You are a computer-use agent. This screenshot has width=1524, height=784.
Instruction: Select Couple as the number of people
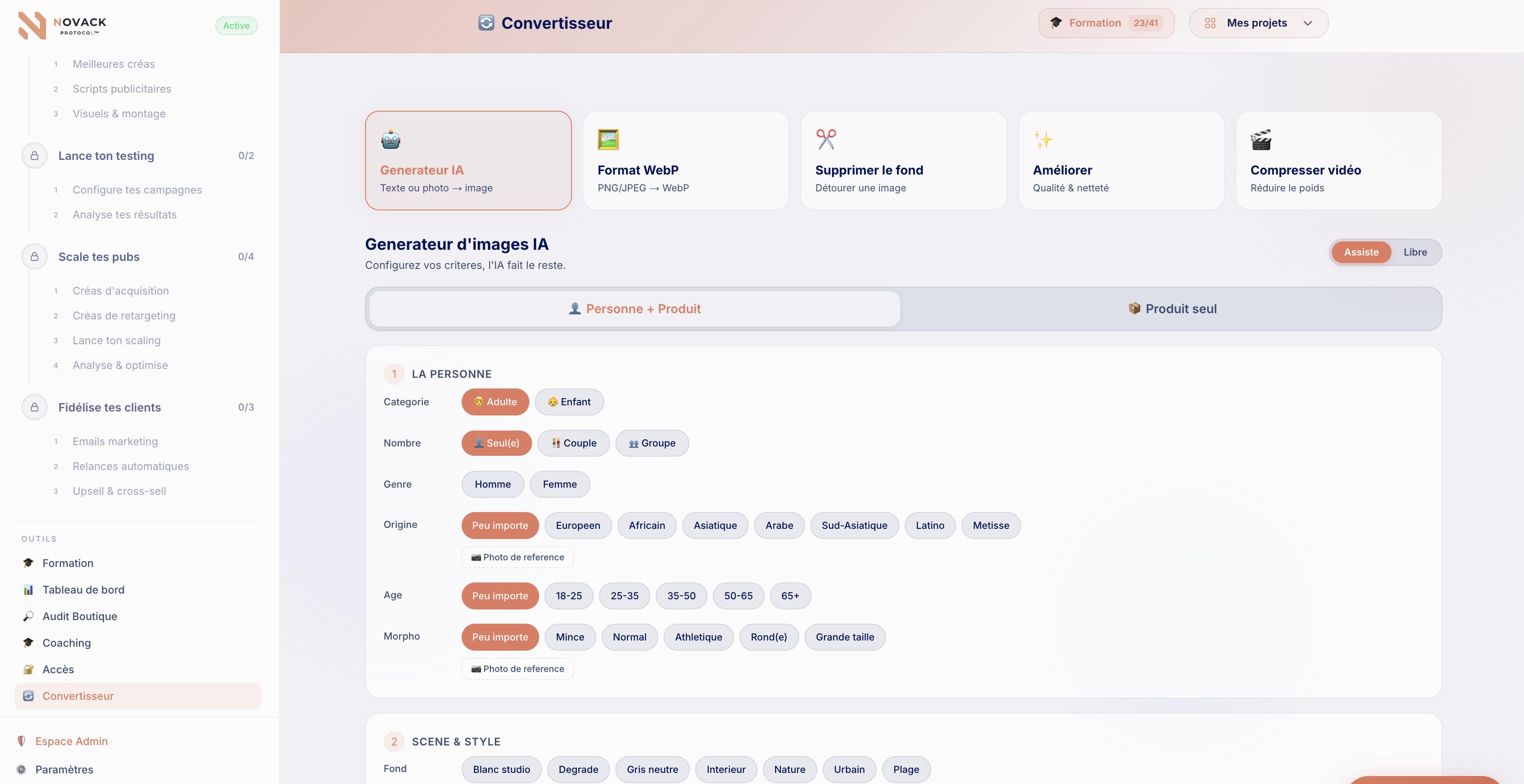(x=573, y=443)
